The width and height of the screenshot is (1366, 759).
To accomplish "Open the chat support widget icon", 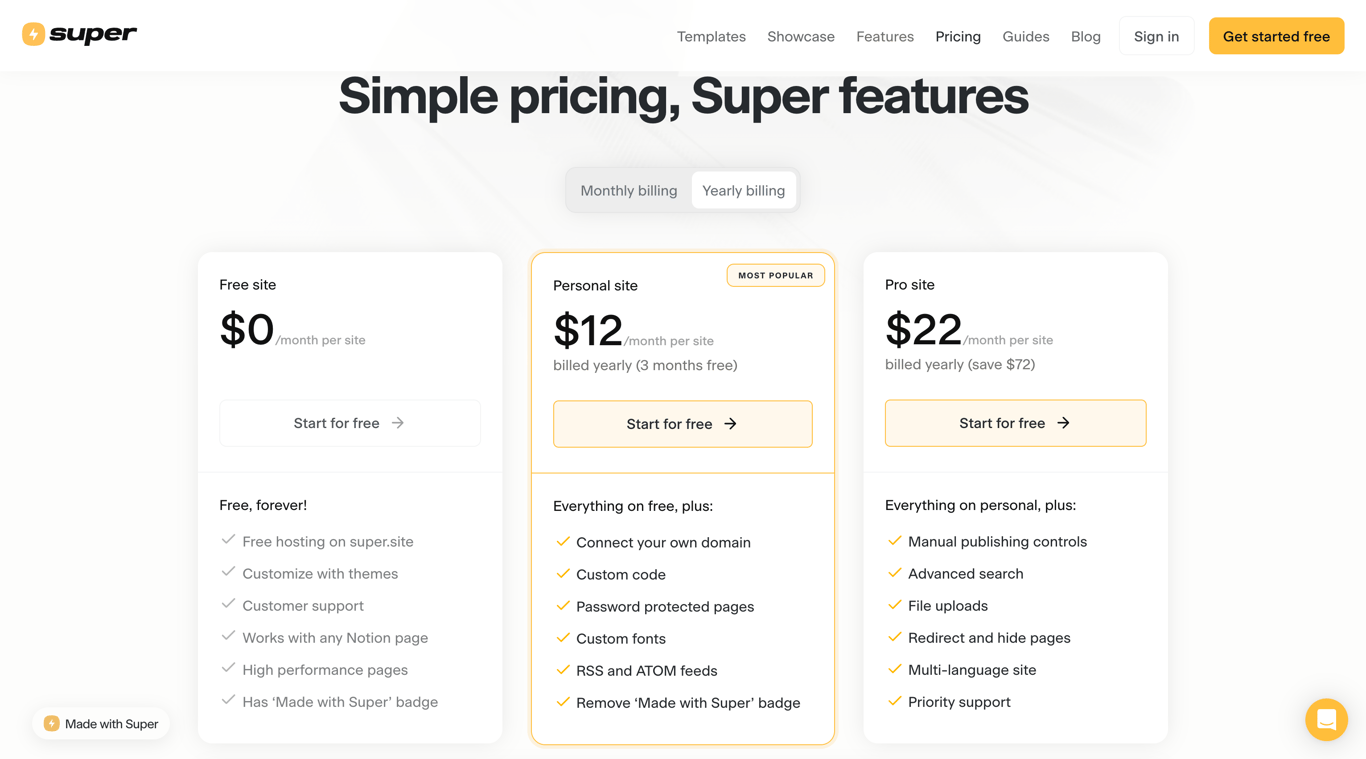I will pos(1326,719).
